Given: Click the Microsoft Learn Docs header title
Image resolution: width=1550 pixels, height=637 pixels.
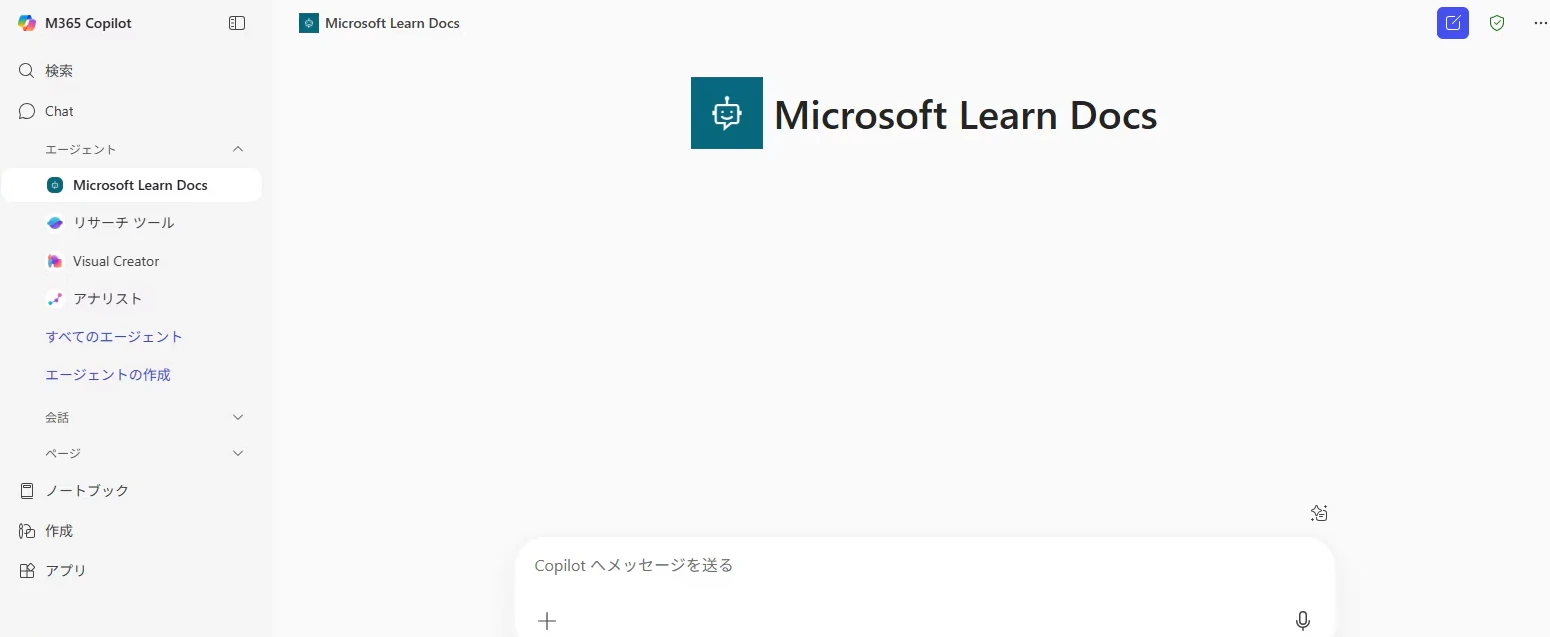Looking at the screenshot, I should tap(392, 23).
